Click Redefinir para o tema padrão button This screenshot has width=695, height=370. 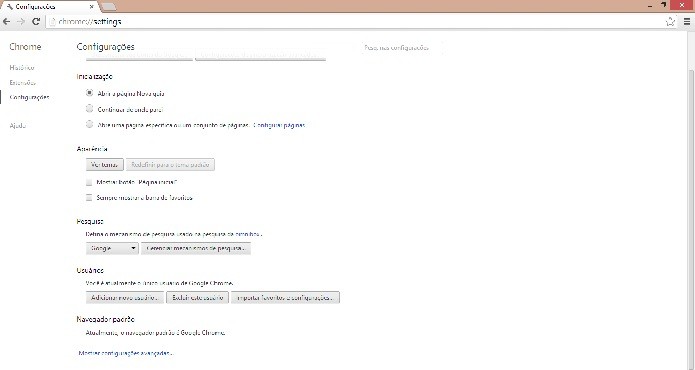(x=170, y=164)
